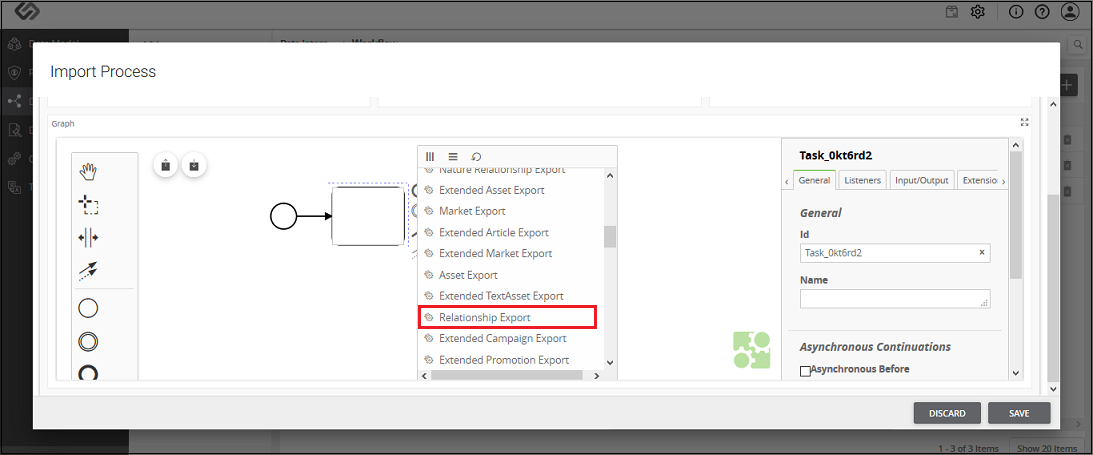Viewport: 1093px width, 455px height.
Task: Click into the Name input field
Action: pos(895,299)
